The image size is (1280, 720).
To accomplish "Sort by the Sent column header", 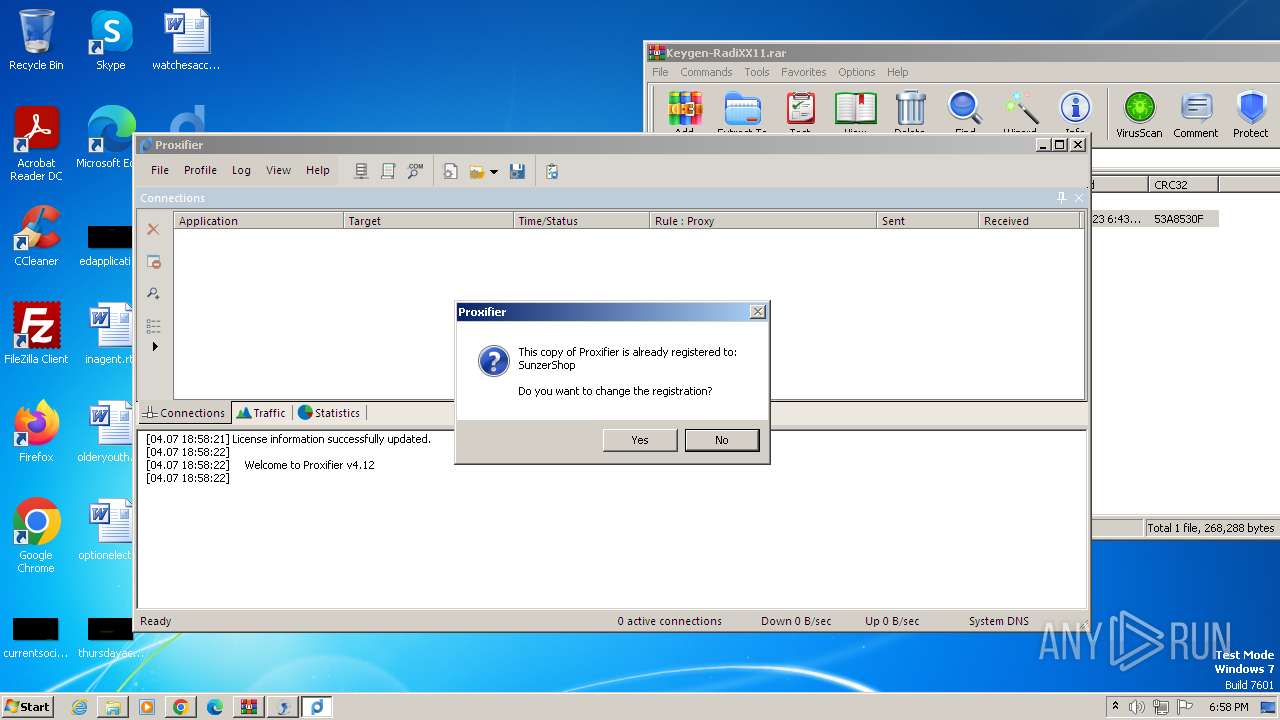I will click(x=927, y=221).
